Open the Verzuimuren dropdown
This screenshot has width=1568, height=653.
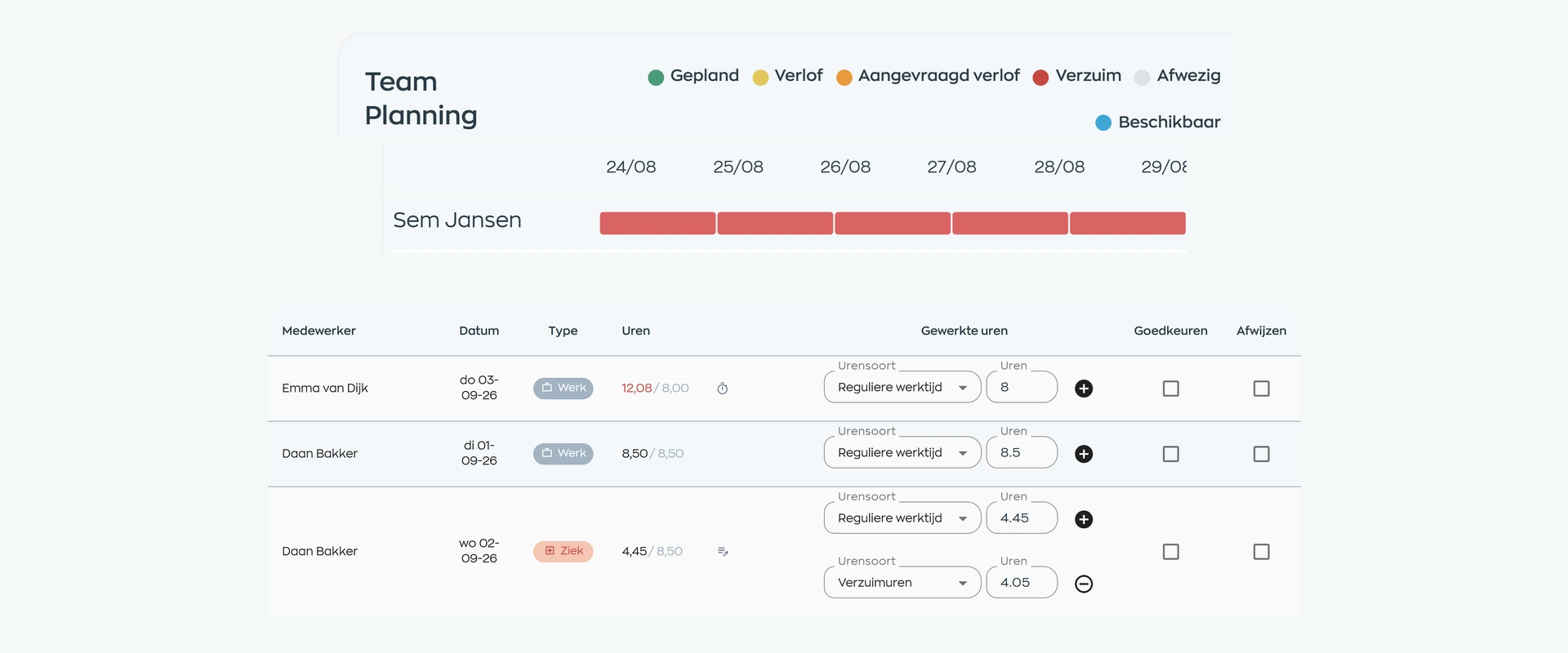point(902,582)
